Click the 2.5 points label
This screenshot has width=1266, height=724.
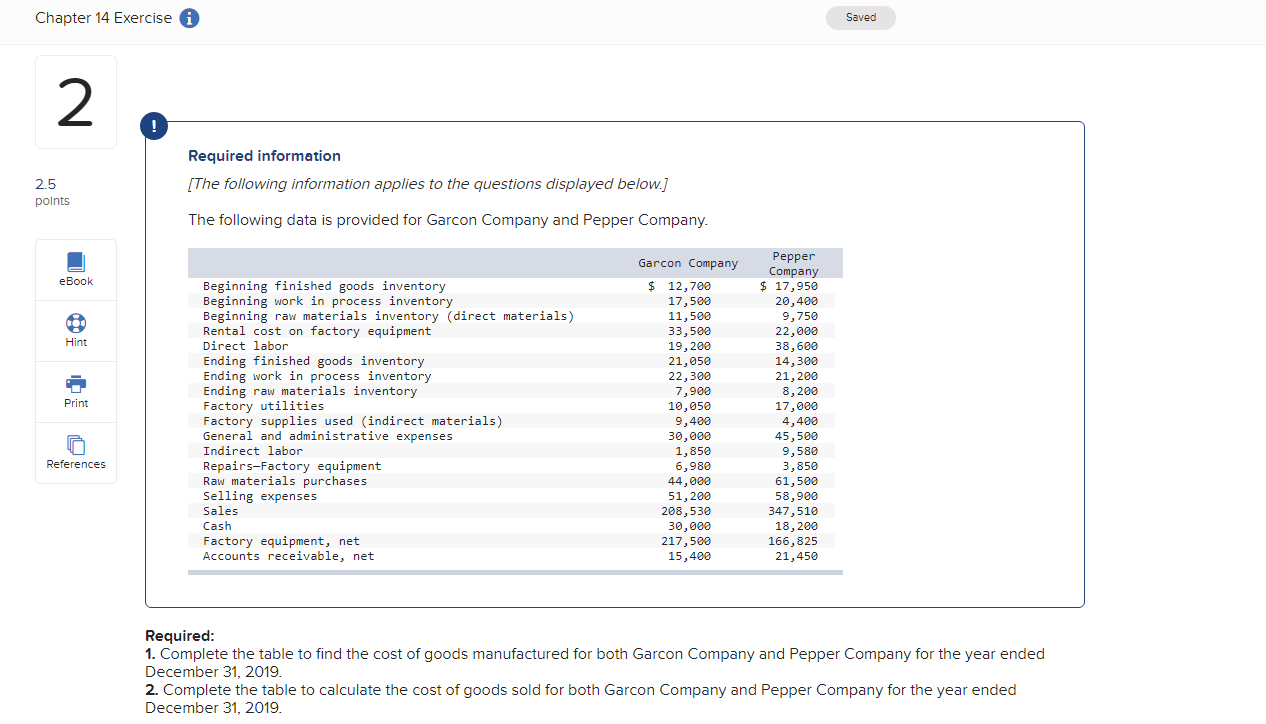[x=52, y=192]
